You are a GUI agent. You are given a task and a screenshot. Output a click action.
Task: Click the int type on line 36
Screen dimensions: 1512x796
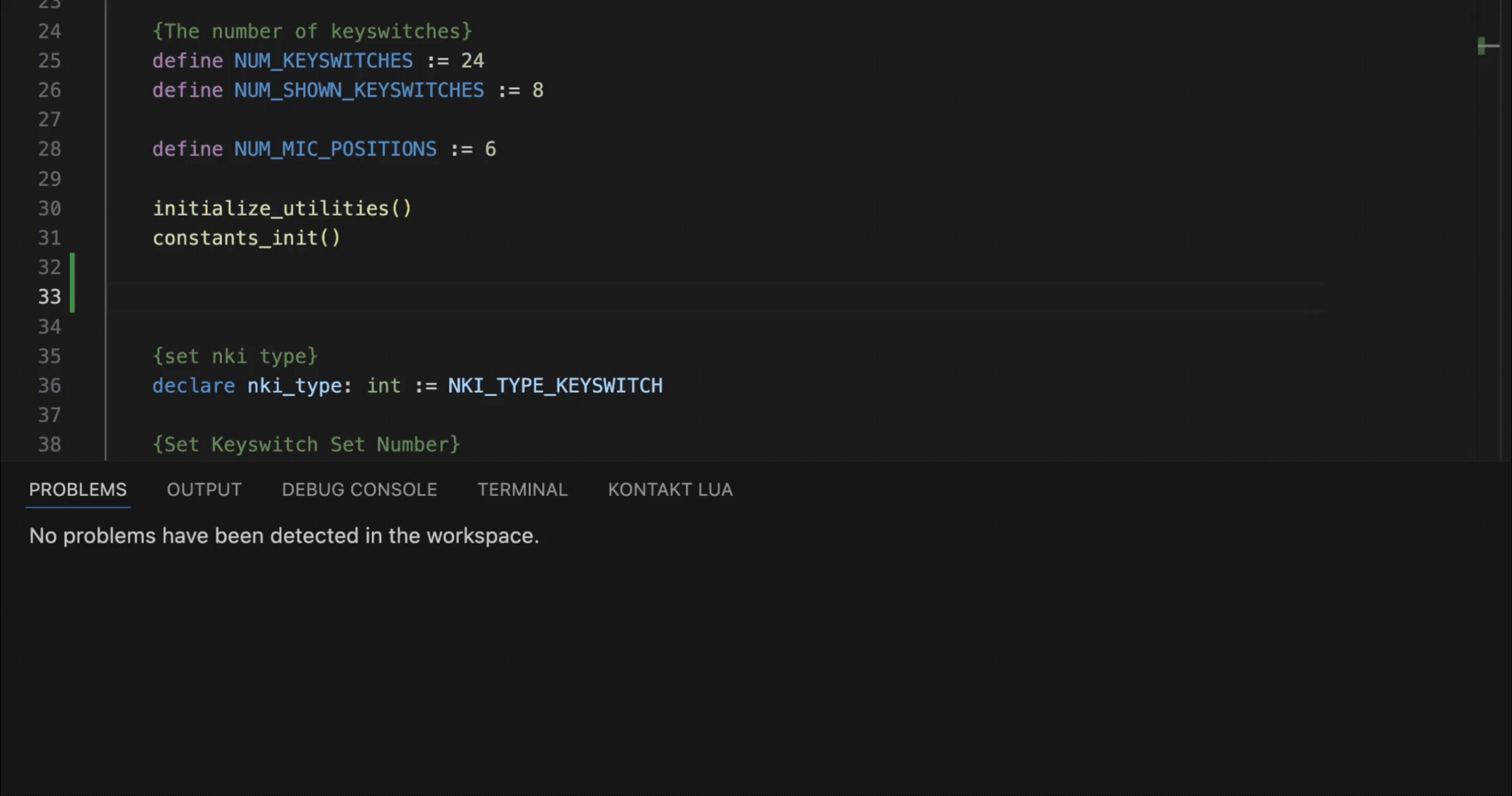(384, 386)
